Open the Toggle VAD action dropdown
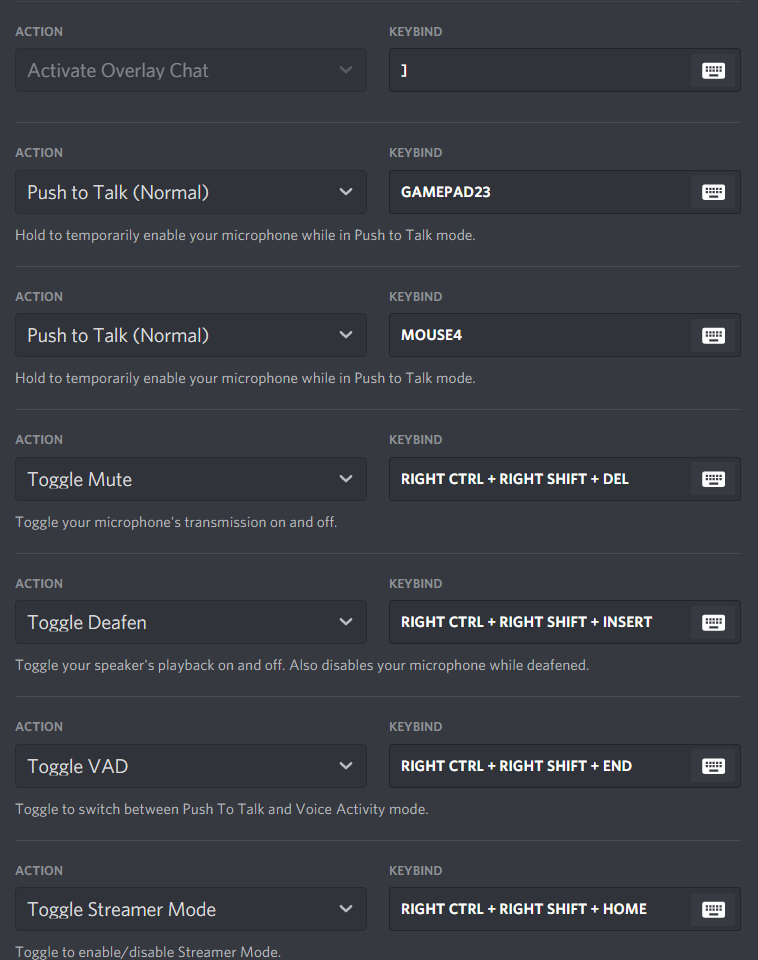This screenshot has height=960, width=758. click(x=191, y=766)
